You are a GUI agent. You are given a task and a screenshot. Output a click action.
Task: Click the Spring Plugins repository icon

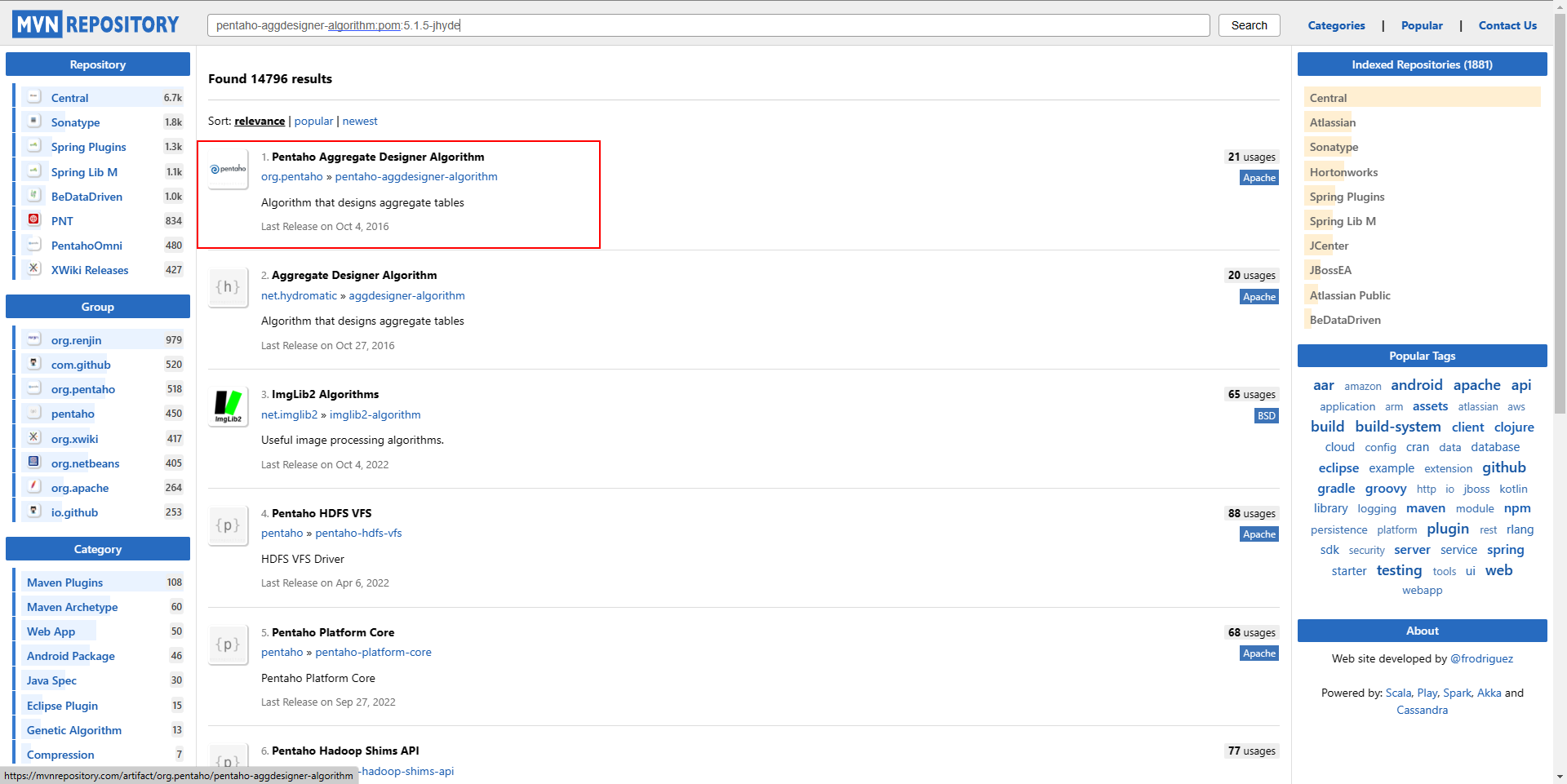tap(34, 145)
